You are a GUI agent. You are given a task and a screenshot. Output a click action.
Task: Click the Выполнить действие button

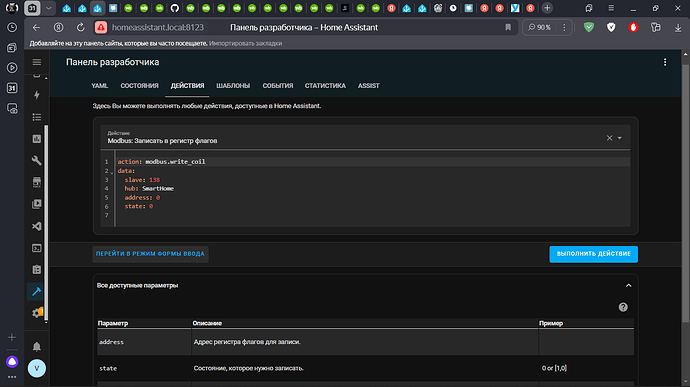click(593, 254)
